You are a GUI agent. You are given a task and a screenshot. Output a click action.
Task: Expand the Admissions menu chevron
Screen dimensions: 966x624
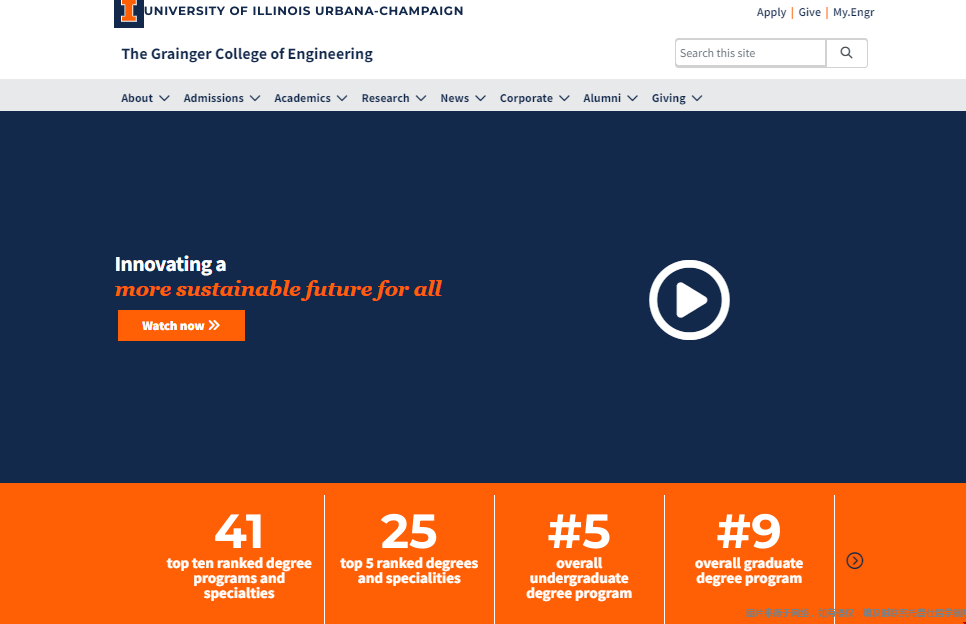255,99
